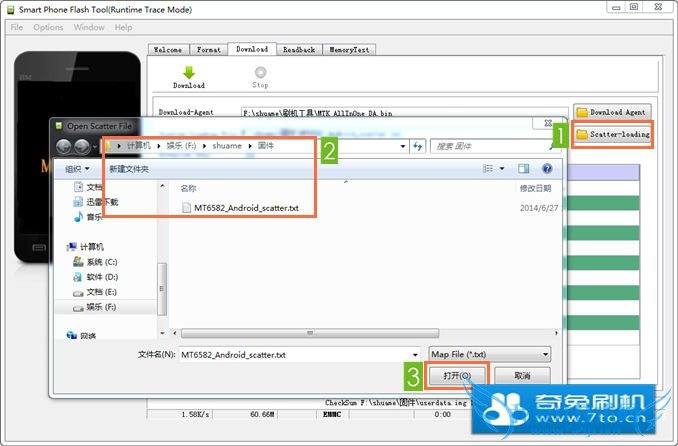This screenshot has width=678, height=446.
Task: Expand the file name history dropdown
Action: tap(415, 355)
